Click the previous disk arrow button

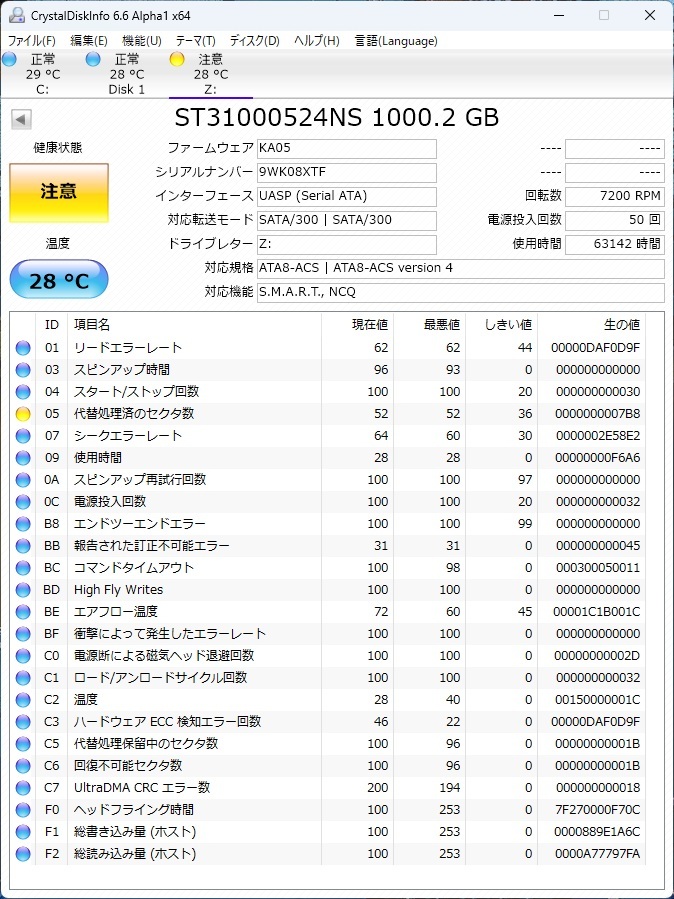pos(21,120)
